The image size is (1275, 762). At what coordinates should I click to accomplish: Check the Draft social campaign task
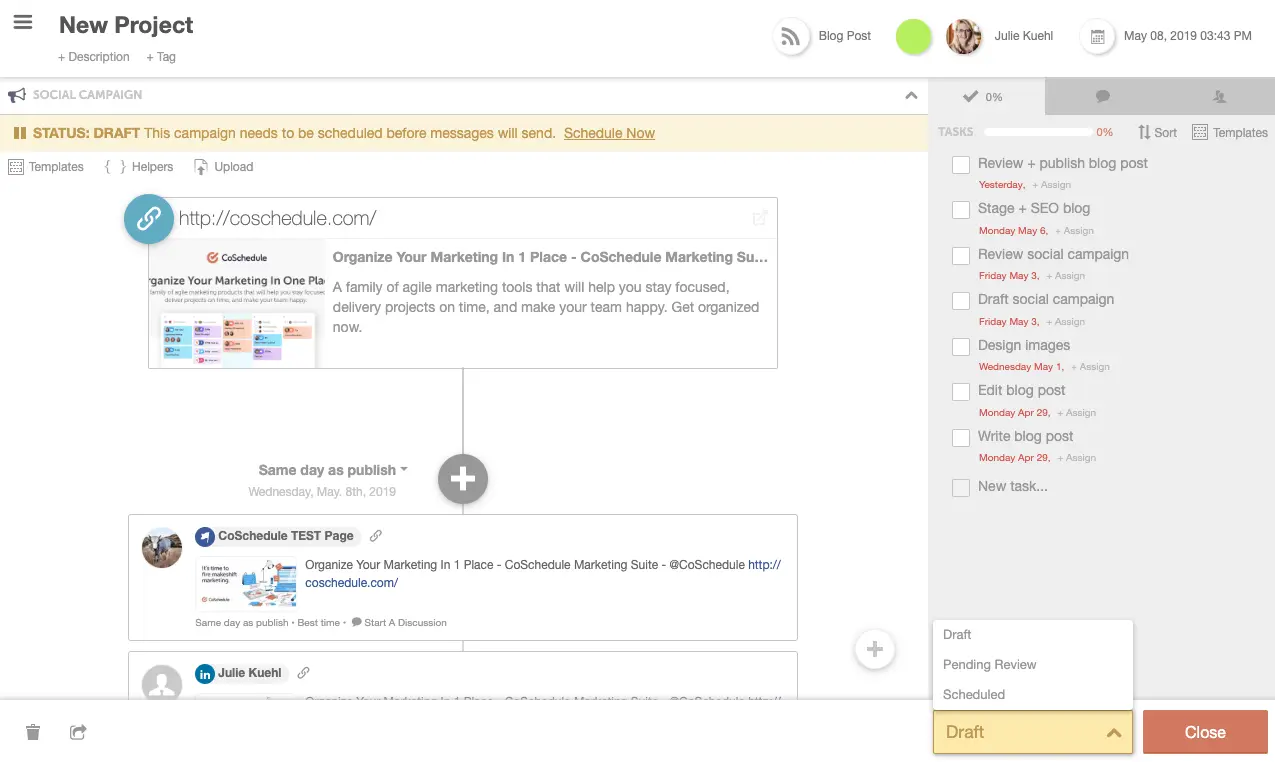tap(961, 301)
